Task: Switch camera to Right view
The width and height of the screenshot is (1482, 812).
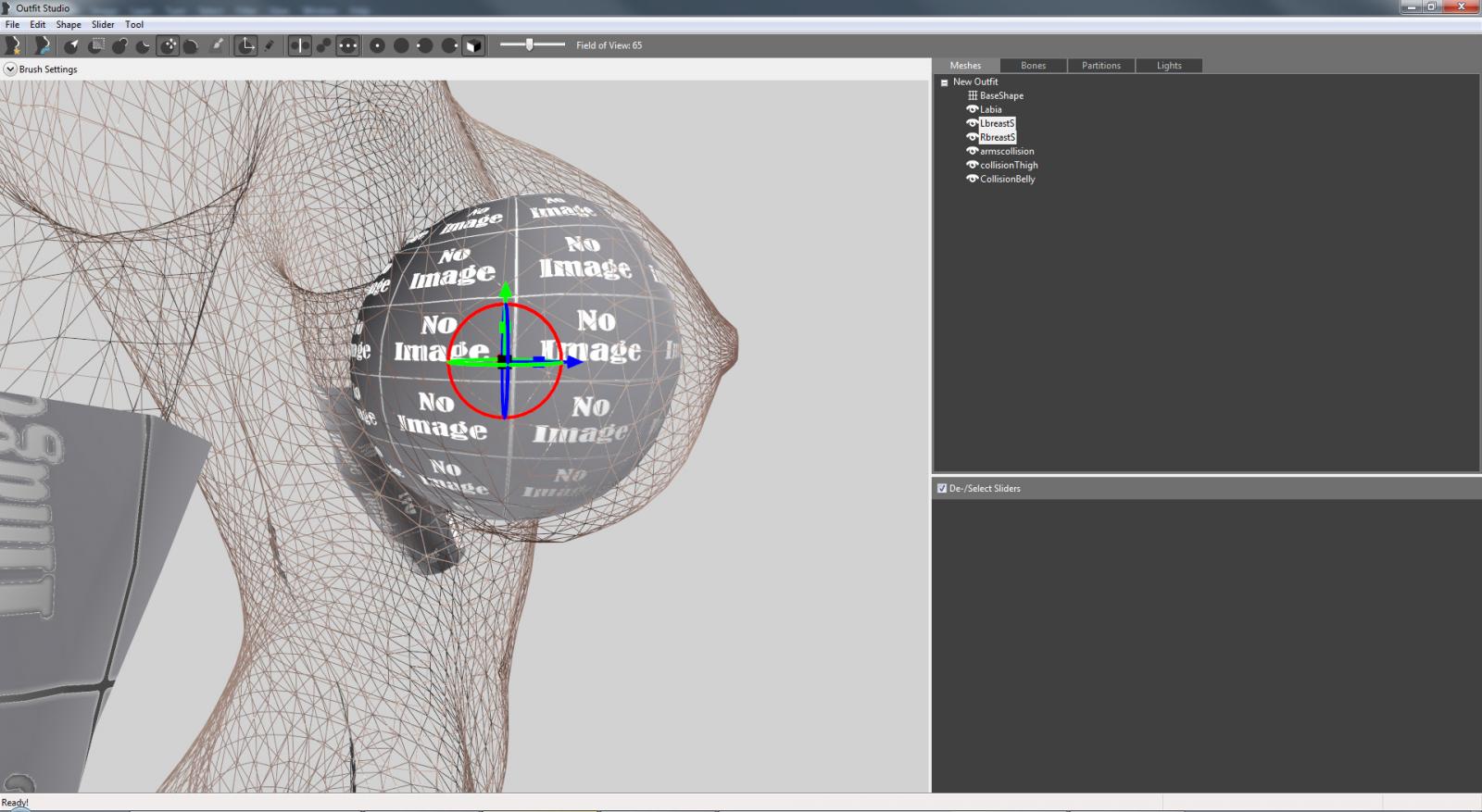Action: (449, 45)
